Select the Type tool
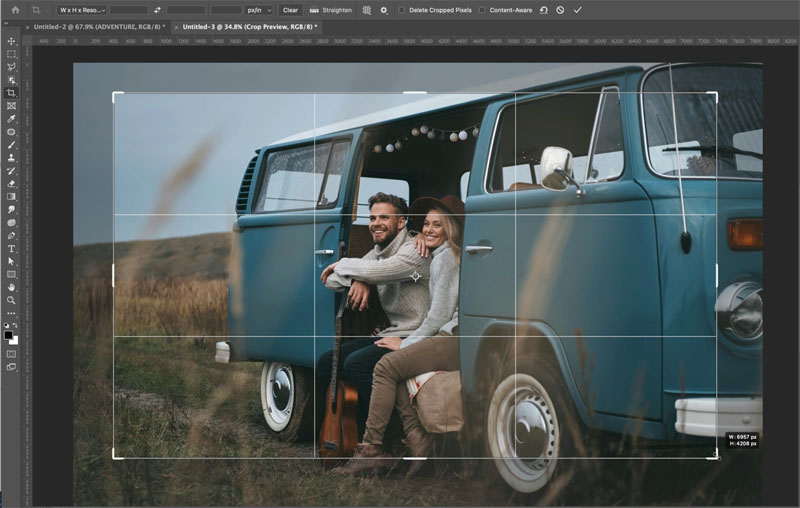This screenshot has height=508, width=800. 11,248
